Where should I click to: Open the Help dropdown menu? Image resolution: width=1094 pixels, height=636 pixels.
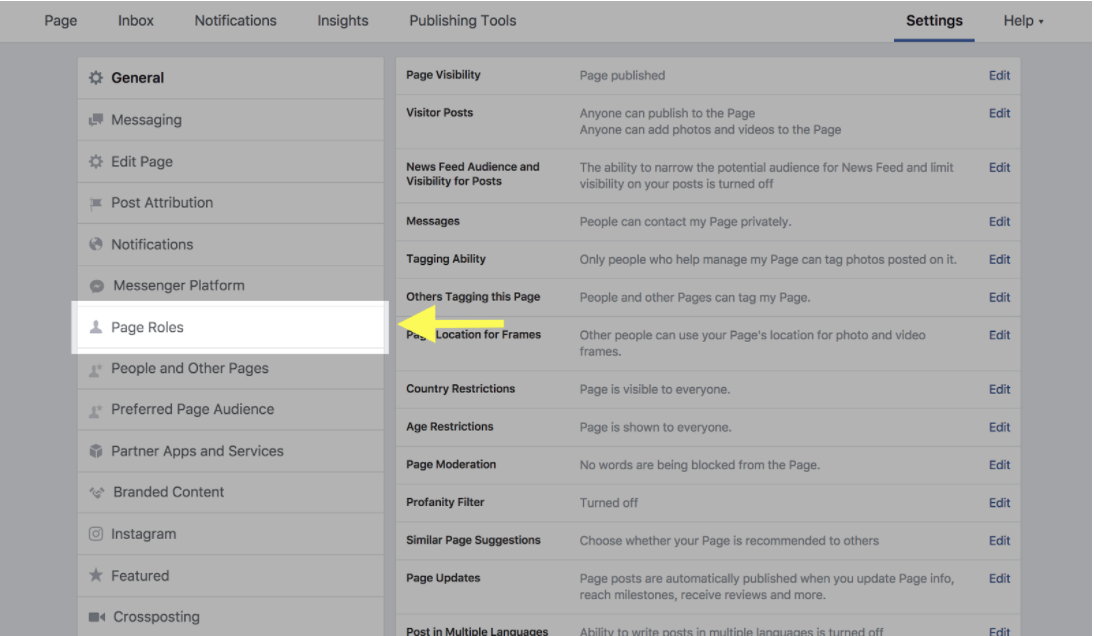[x=1023, y=21]
